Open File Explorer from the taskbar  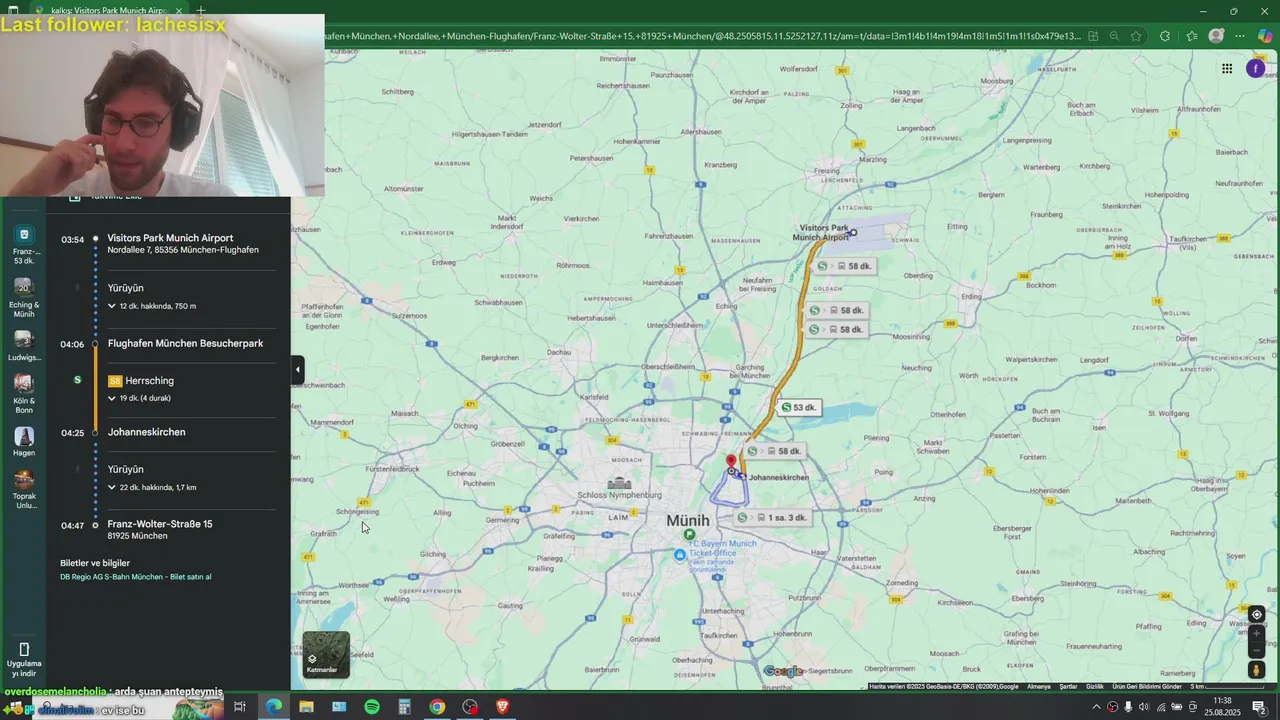[x=306, y=707]
